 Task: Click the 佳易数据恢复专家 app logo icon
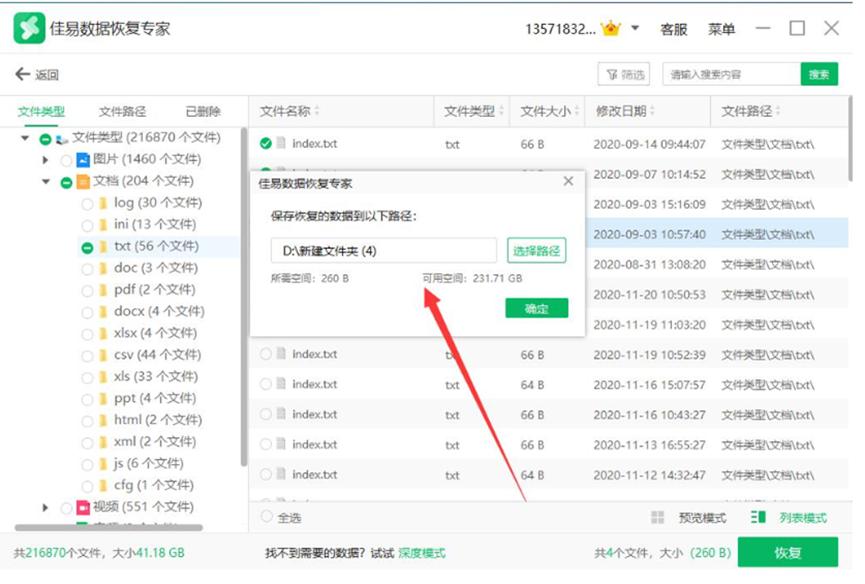[28, 28]
